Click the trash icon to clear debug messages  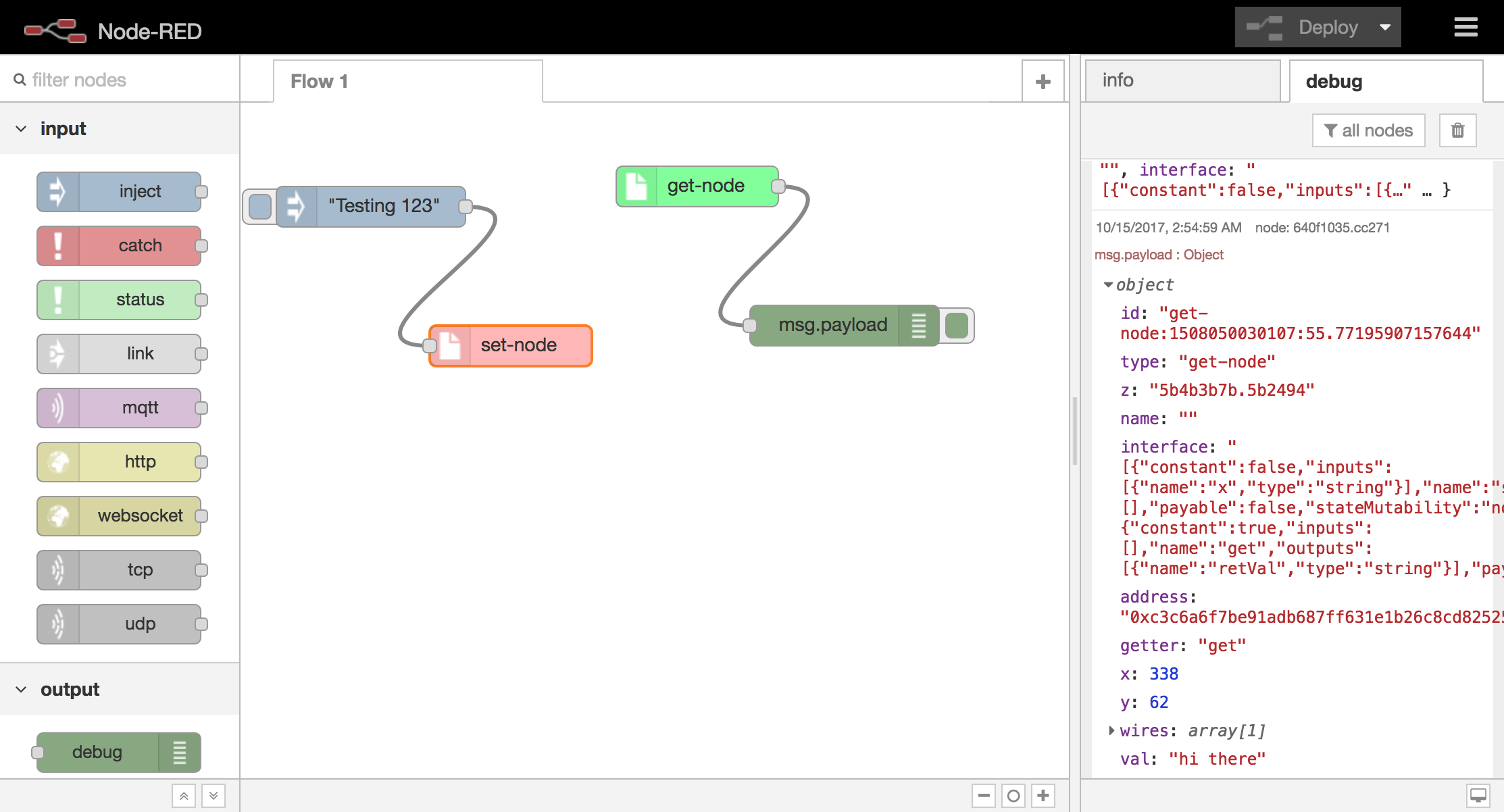click(1457, 130)
